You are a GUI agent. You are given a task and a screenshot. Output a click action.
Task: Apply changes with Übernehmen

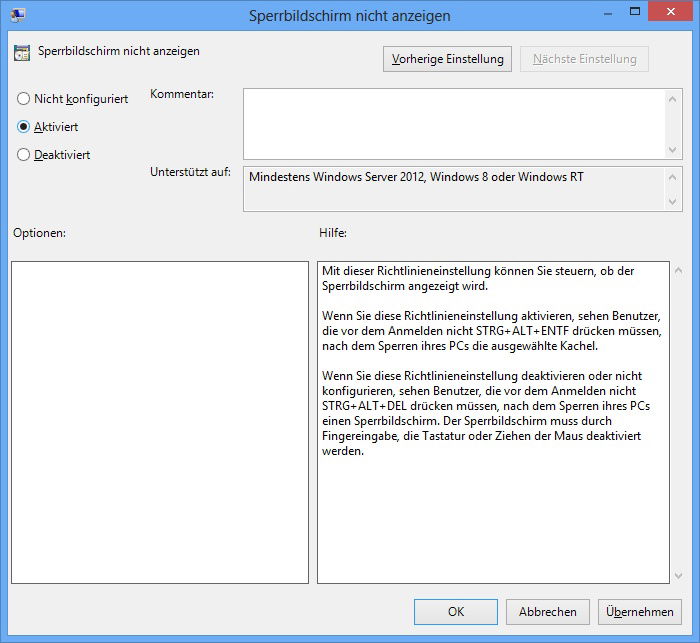[640, 612]
